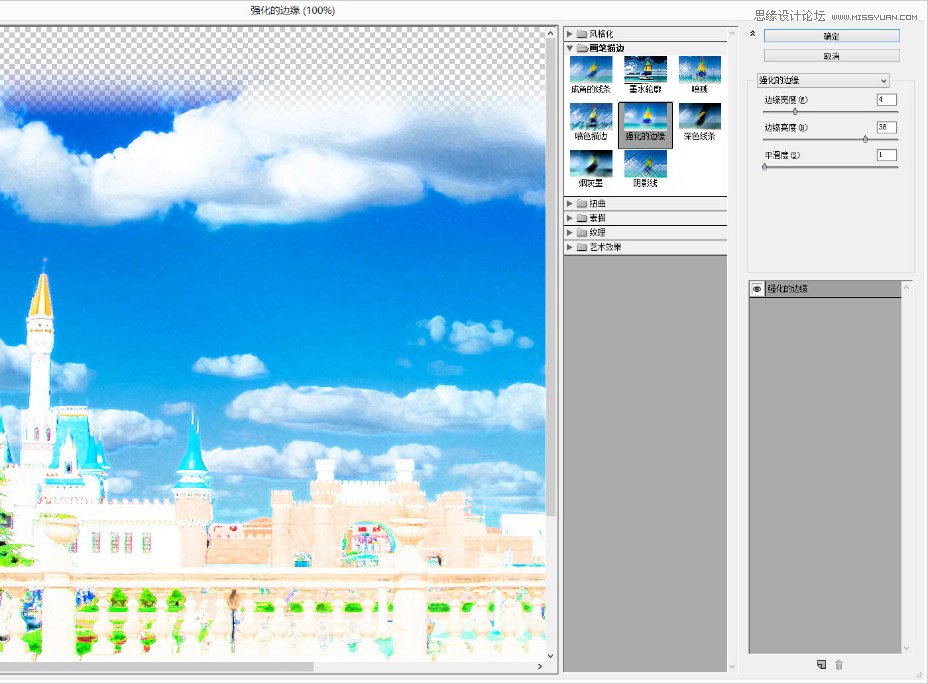Open the 强化的边缘 filter dropdown
Viewport: 928px width, 684px height.
click(x=823, y=80)
